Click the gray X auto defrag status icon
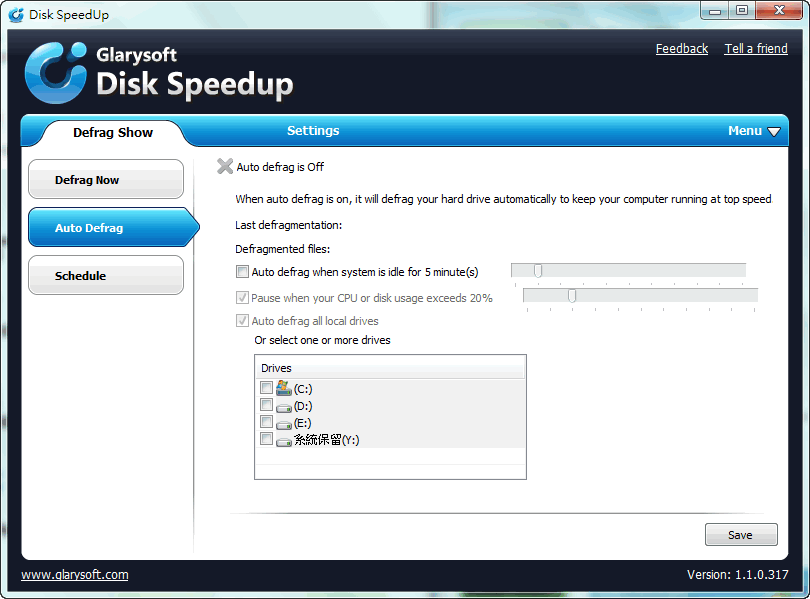This screenshot has height=599, width=810. 225,166
